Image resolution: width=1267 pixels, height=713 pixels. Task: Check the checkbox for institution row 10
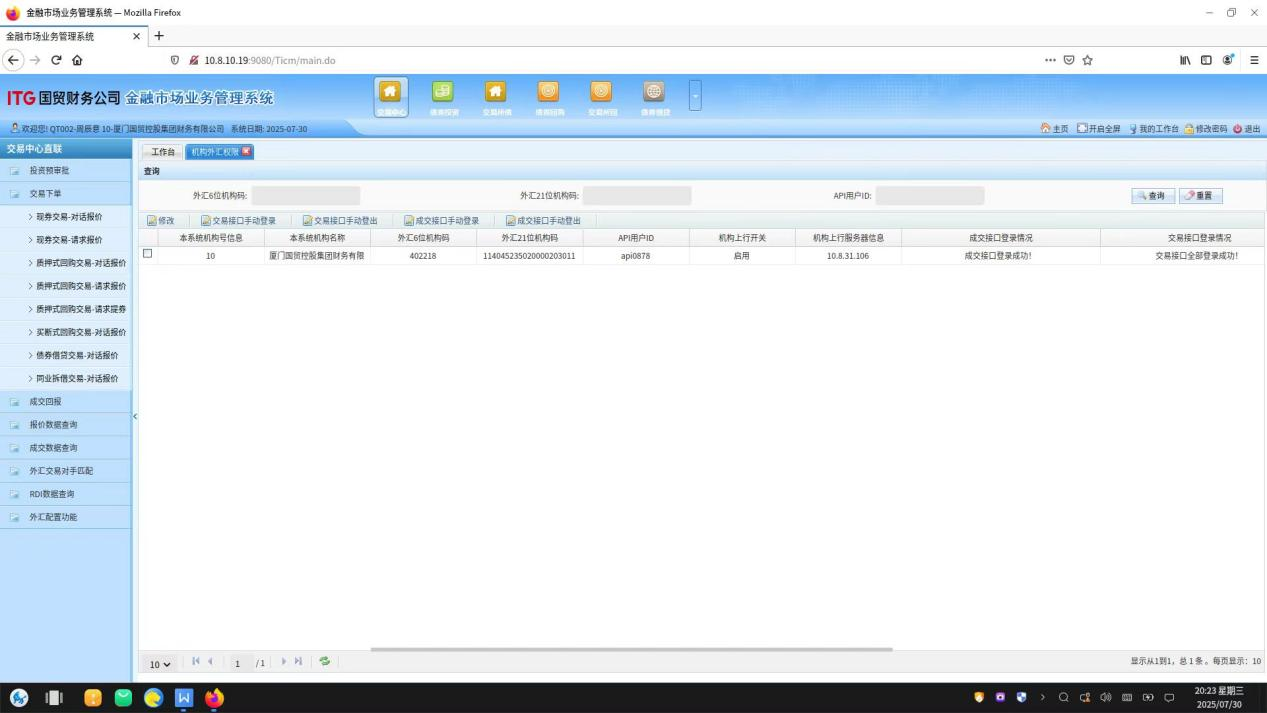click(x=148, y=254)
